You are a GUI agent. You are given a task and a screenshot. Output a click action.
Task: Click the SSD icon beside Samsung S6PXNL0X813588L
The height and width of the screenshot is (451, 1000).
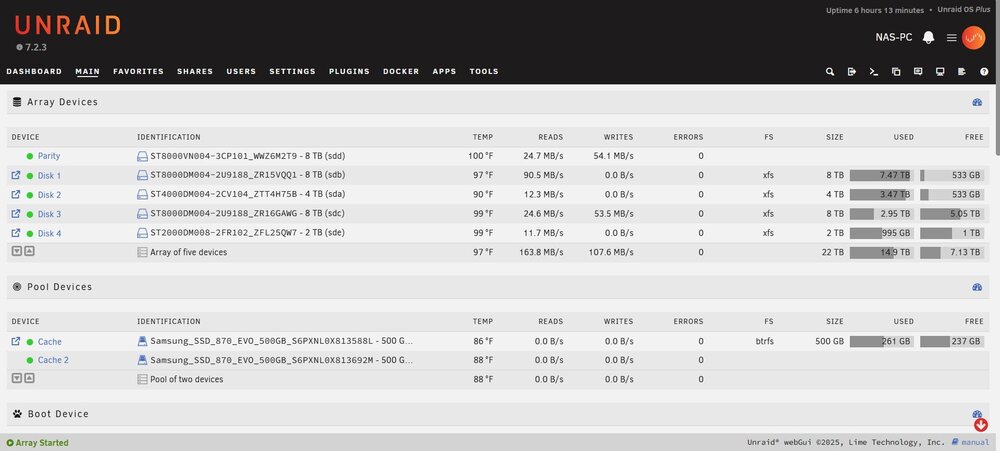tap(142, 341)
